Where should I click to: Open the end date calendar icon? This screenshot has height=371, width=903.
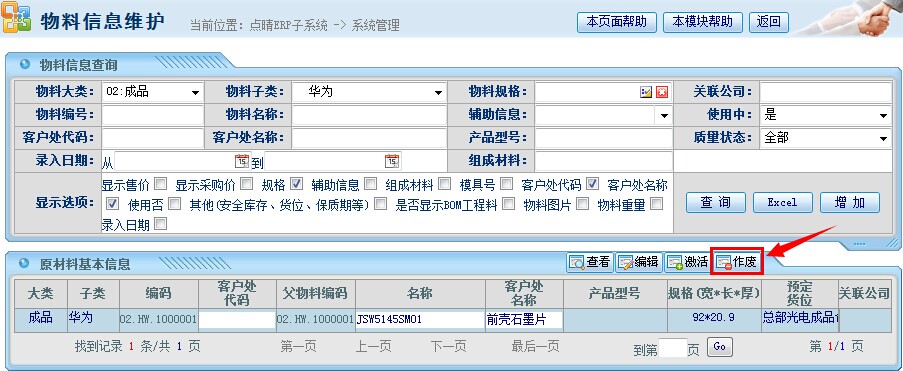pos(392,161)
